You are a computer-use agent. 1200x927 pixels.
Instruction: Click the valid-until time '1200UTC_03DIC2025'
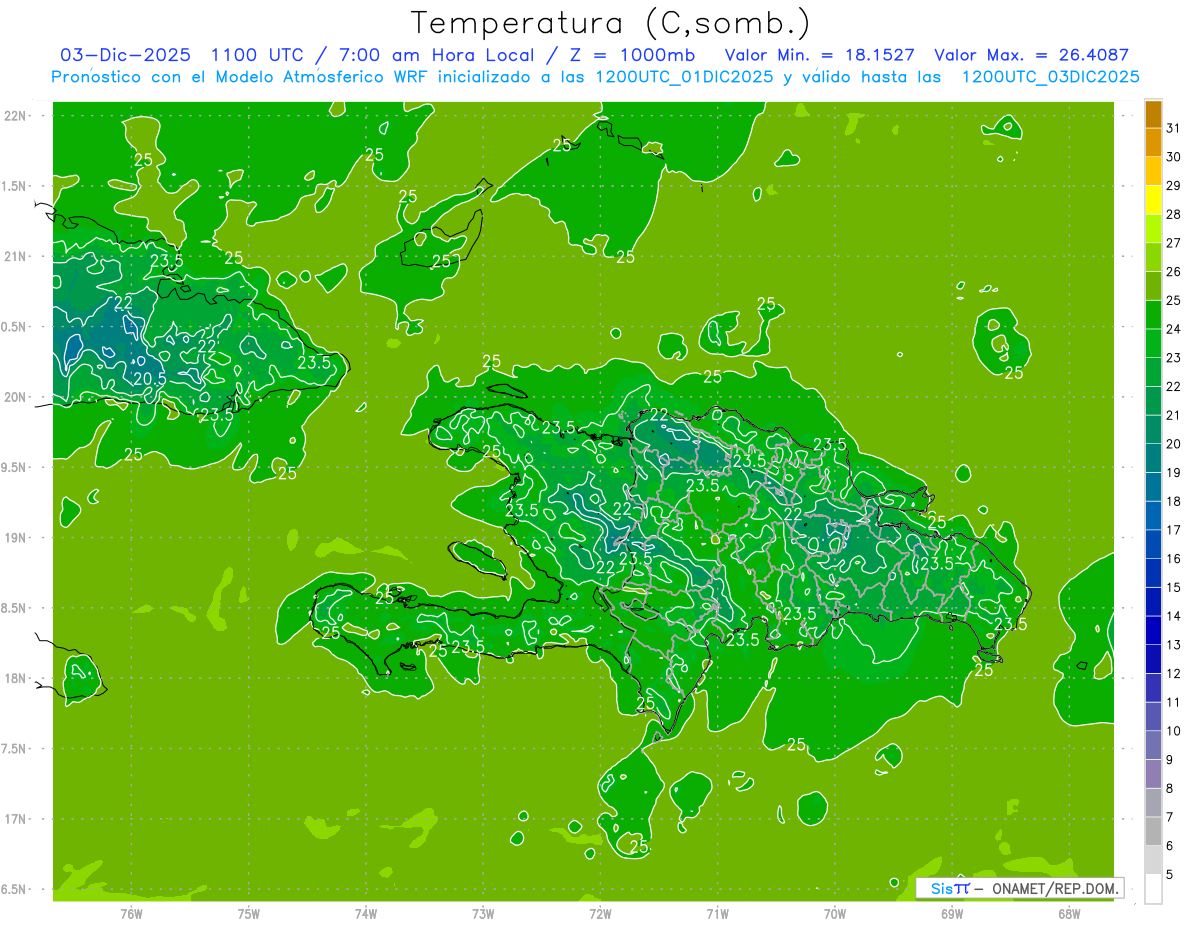click(x=1050, y=77)
